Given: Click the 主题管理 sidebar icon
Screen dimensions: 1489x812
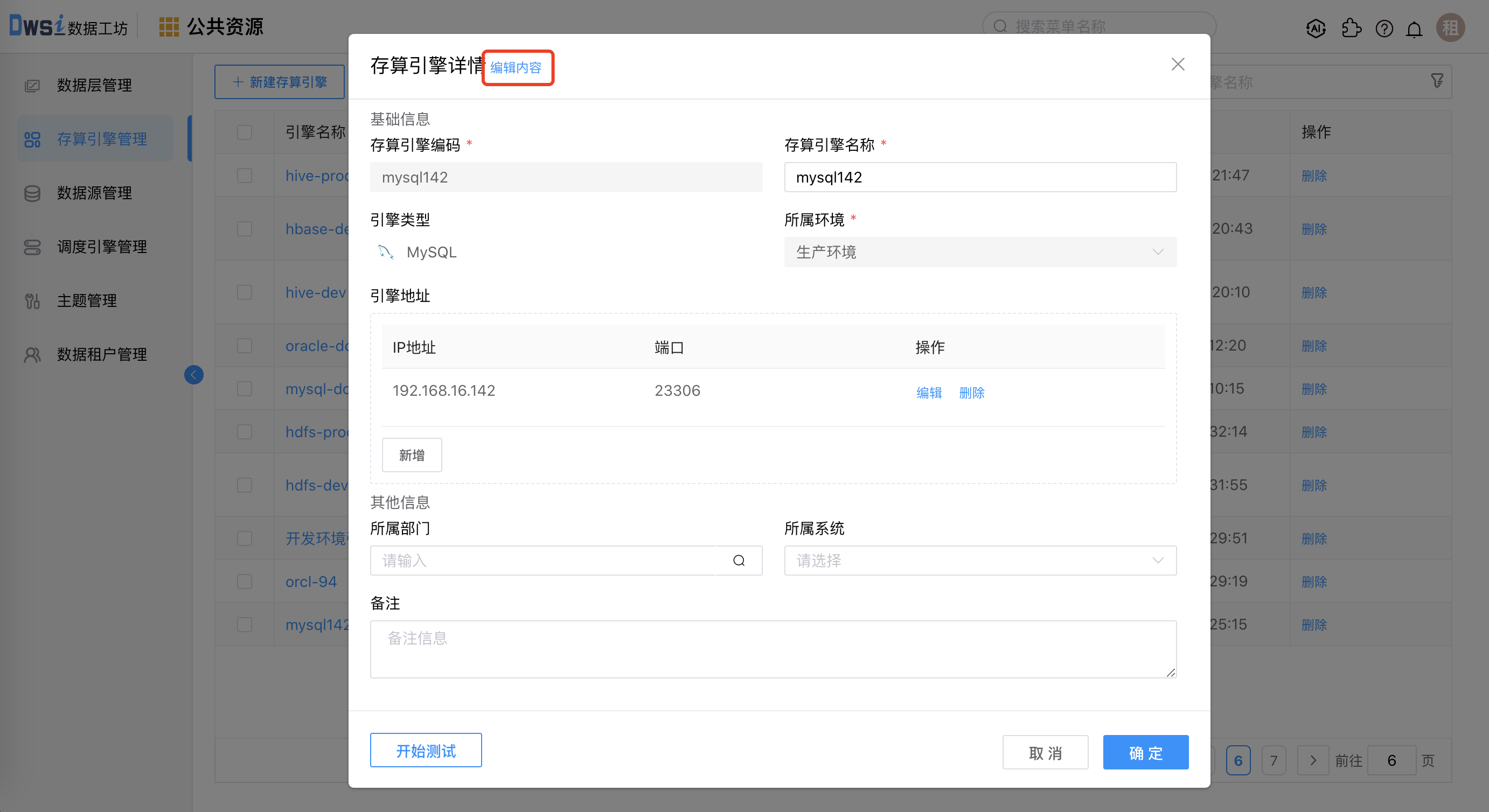Looking at the screenshot, I should (x=32, y=300).
